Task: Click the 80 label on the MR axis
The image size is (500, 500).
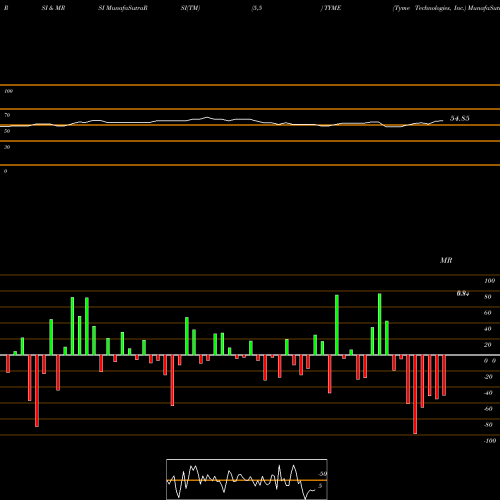Action: [488, 297]
